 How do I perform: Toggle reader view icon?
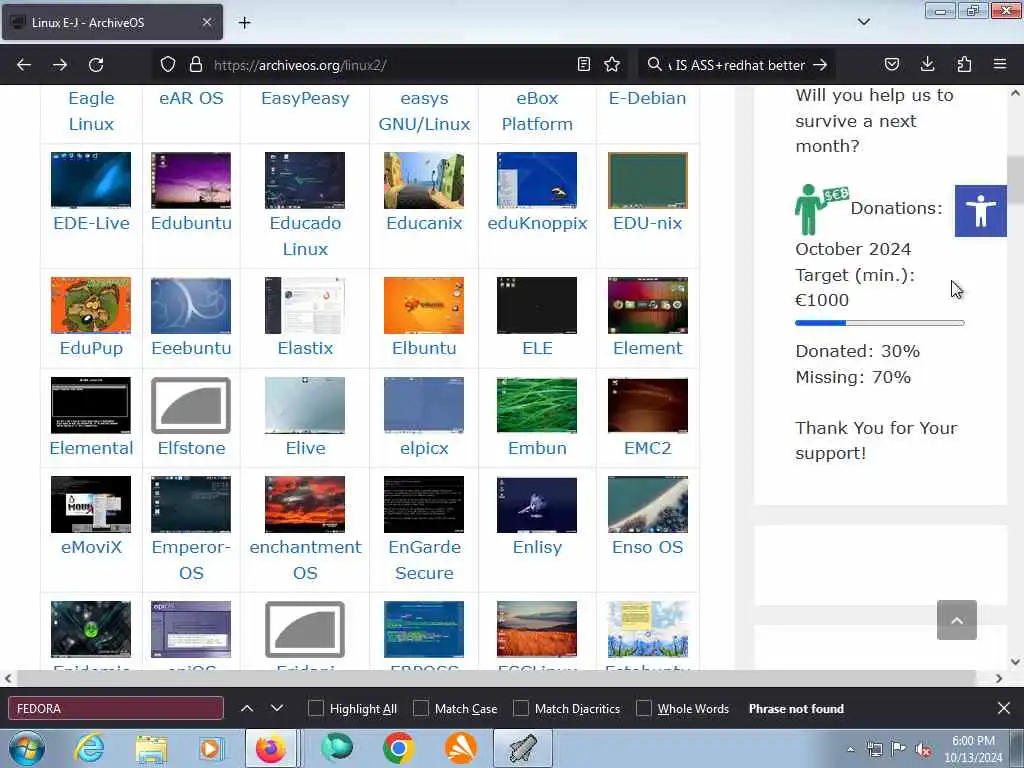(584, 65)
